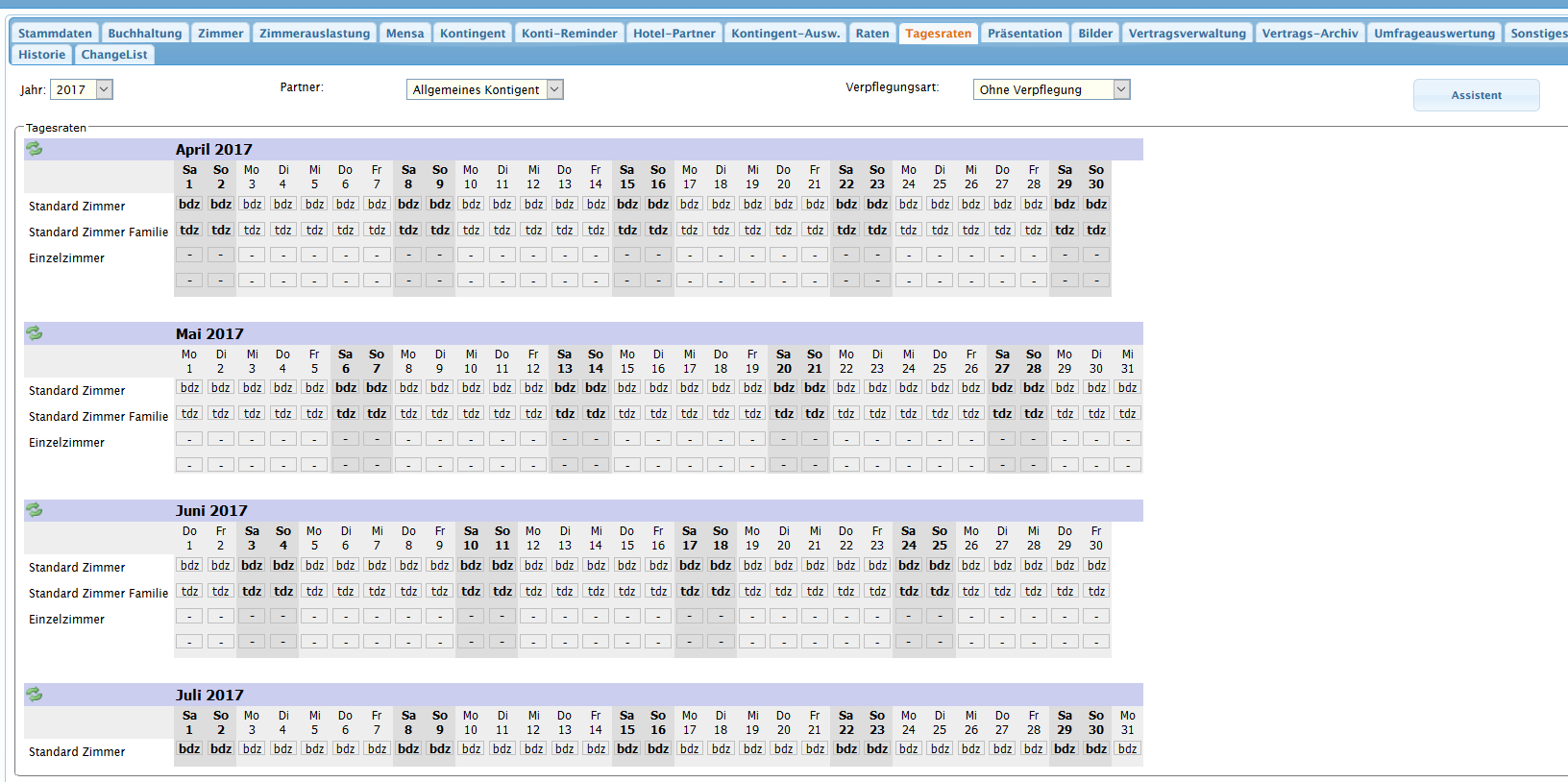The image size is (1568, 782).
Task: Go to the Vertragsverwaltung tab
Action: pyautogui.click(x=1187, y=34)
